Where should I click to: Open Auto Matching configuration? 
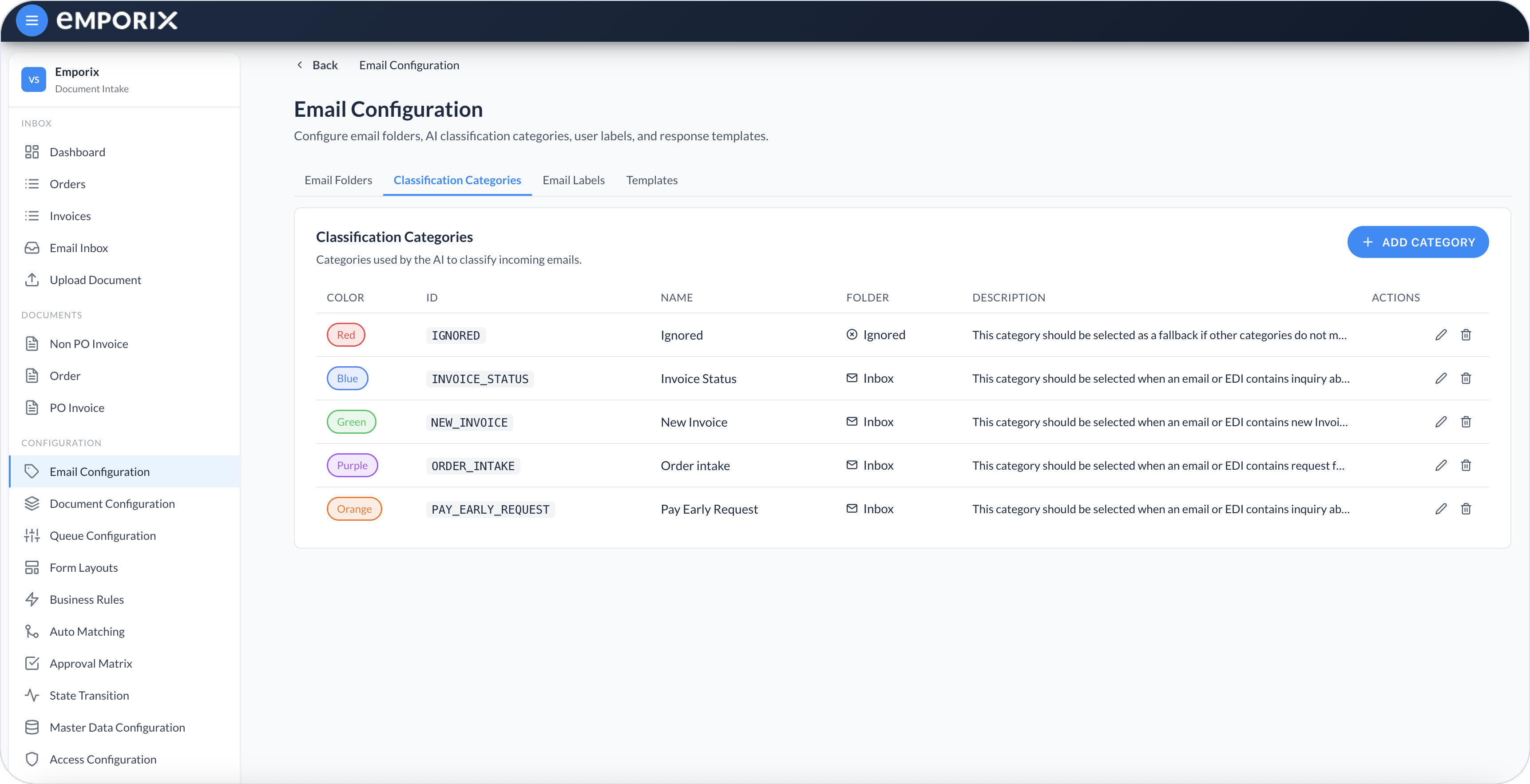pyautogui.click(x=125, y=632)
